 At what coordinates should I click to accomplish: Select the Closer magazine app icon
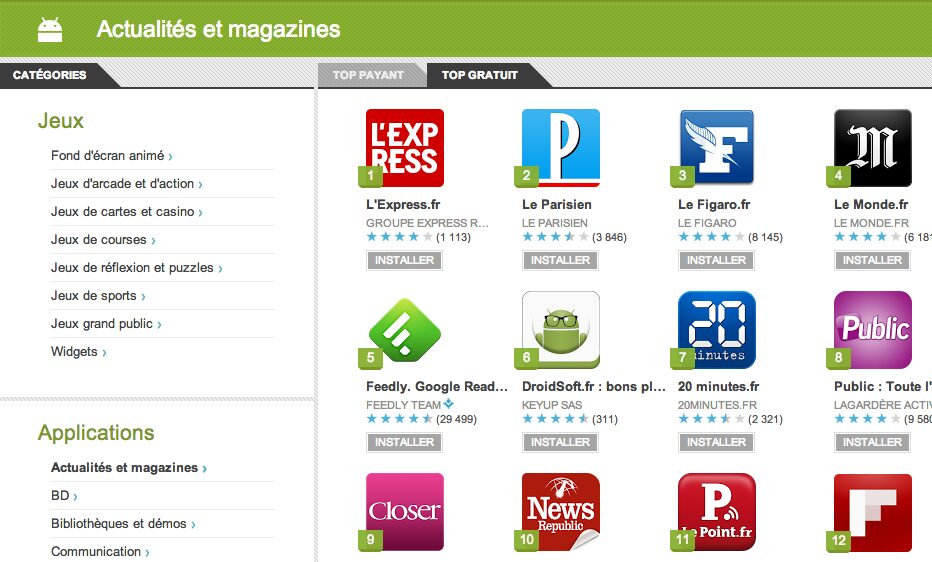coord(404,511)
